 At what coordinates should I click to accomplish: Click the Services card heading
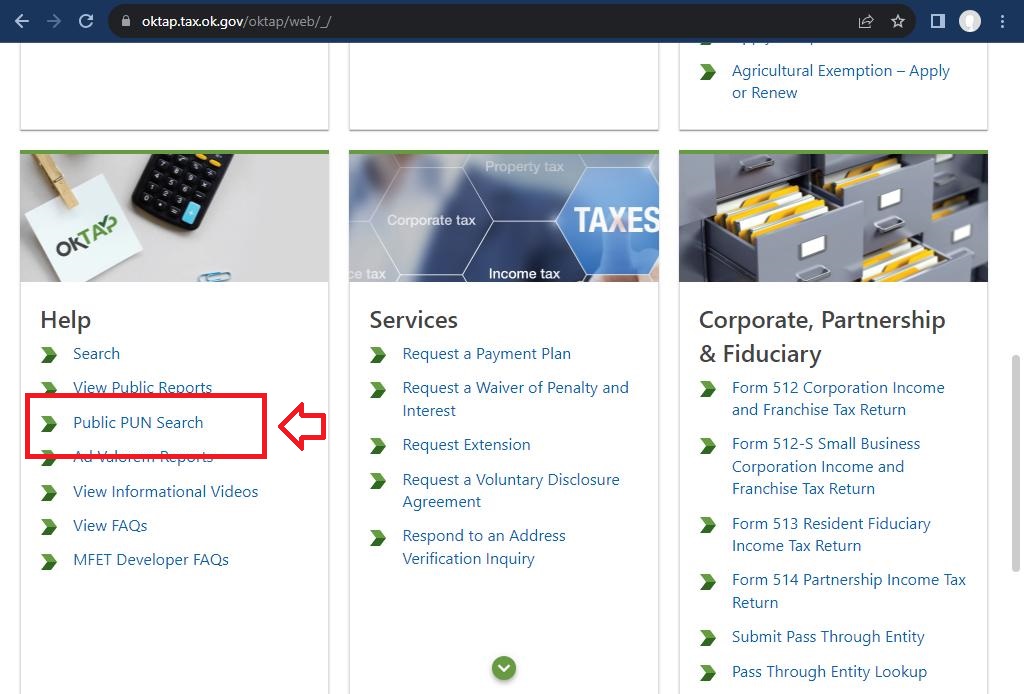(414, 320)
